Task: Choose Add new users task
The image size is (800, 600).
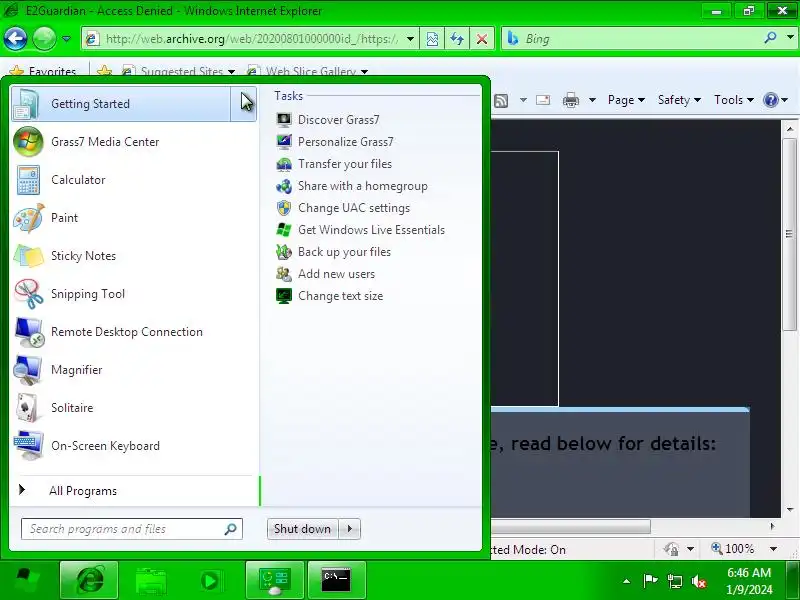Action: 326,273
